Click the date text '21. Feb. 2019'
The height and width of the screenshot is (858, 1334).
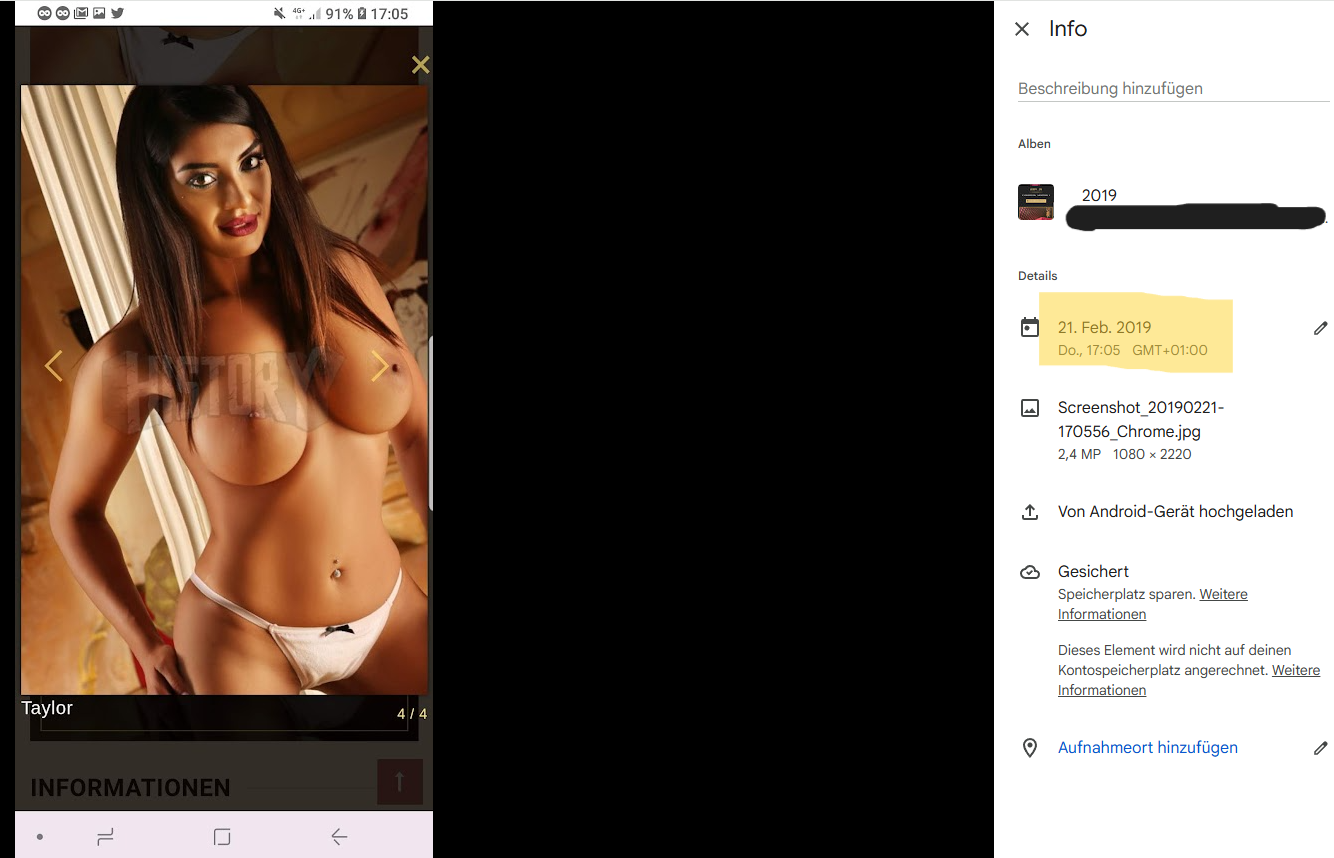click(1104, 328)
